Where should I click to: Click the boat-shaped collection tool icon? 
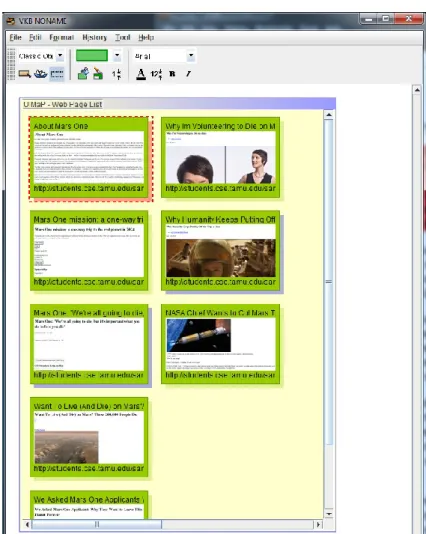41,74
